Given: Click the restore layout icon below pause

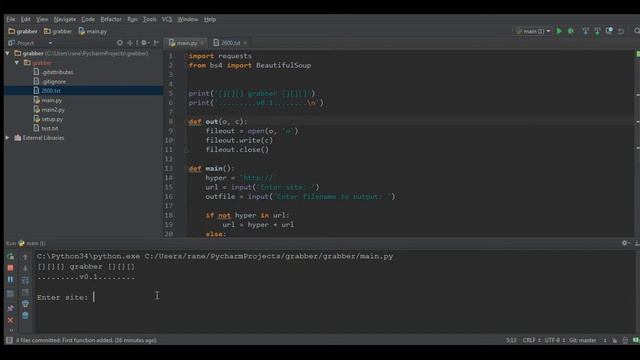Looking at the screenshot, I should click(11, 293).
